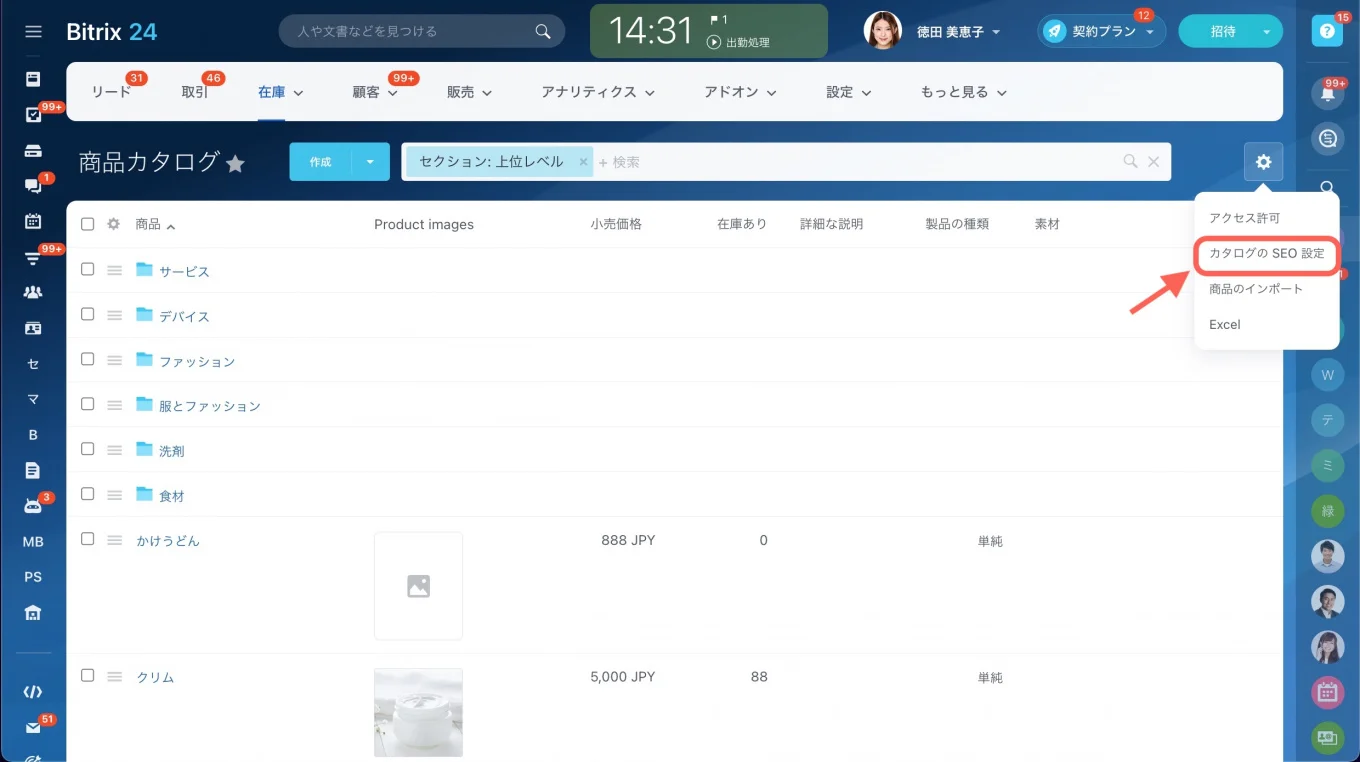Select the checkbox for かけうどん product
The width and height of the screenshot is (1360, 762).
[87, 538]
